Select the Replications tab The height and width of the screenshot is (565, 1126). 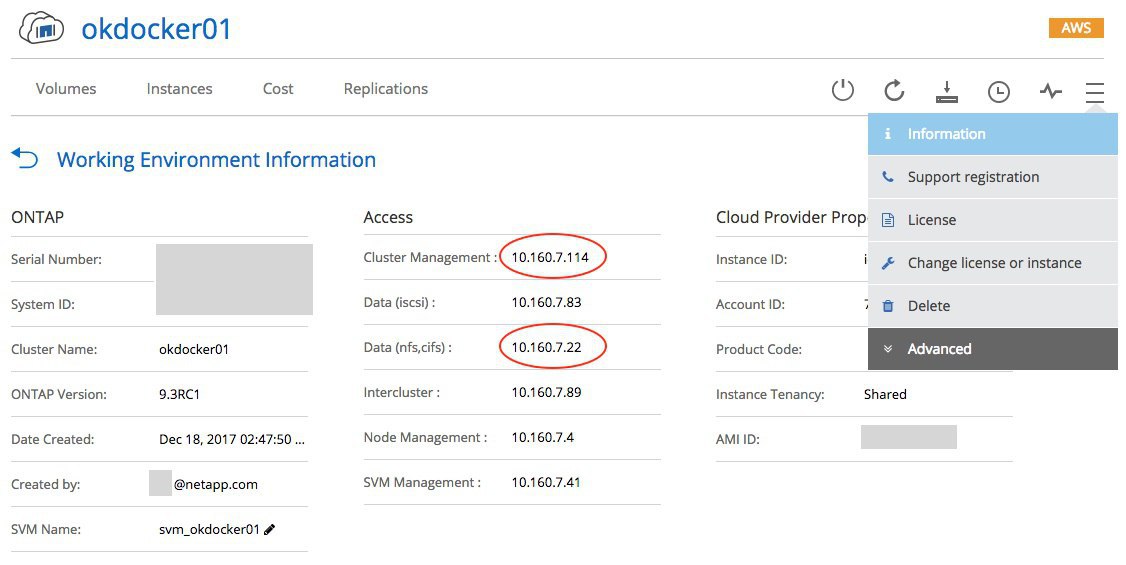[386, 89]
